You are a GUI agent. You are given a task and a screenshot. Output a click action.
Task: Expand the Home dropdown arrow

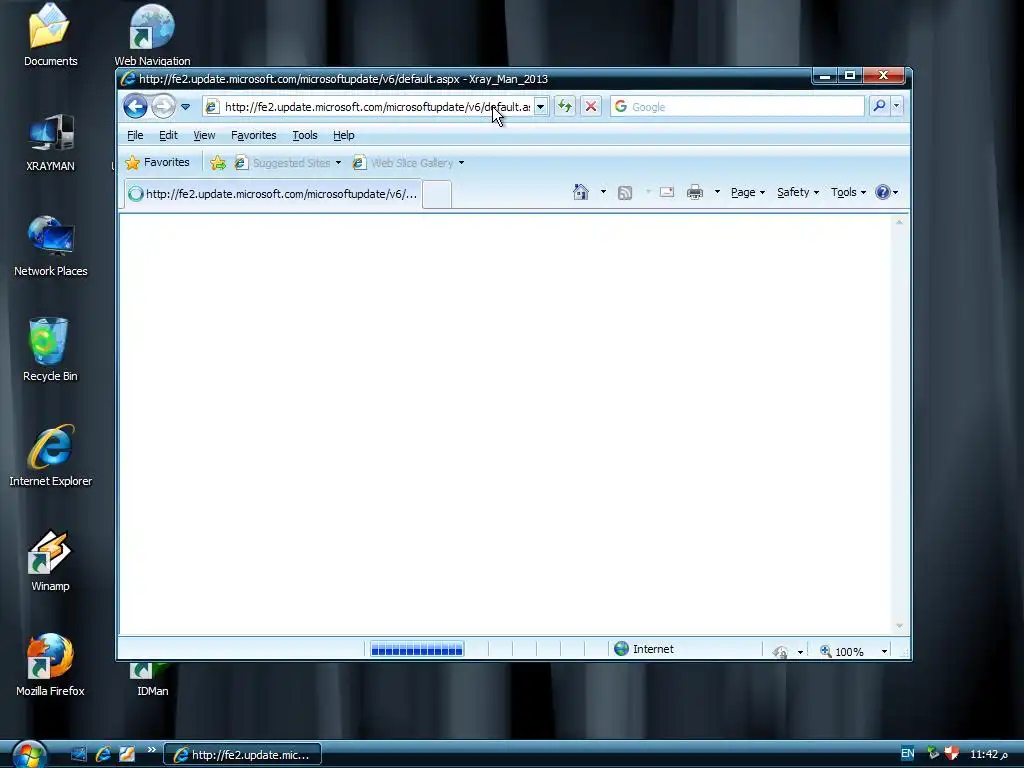pos(603,192)
